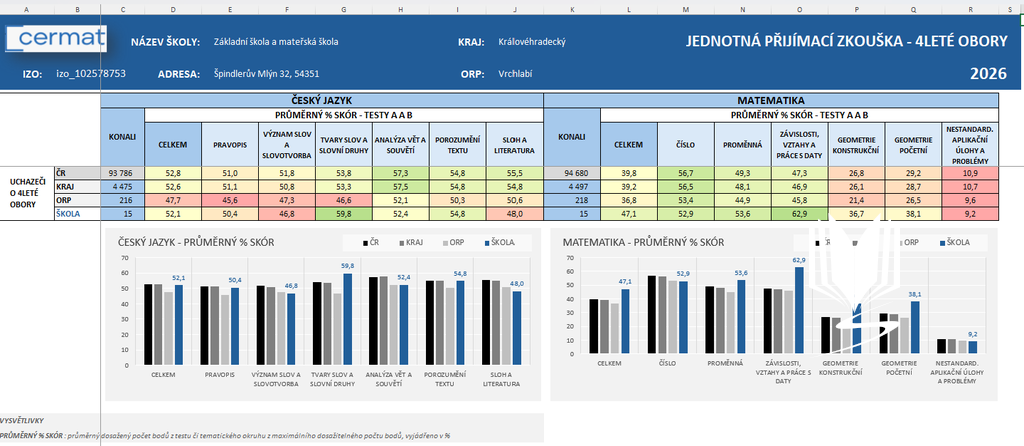Select column header D

tap(173, 10)
